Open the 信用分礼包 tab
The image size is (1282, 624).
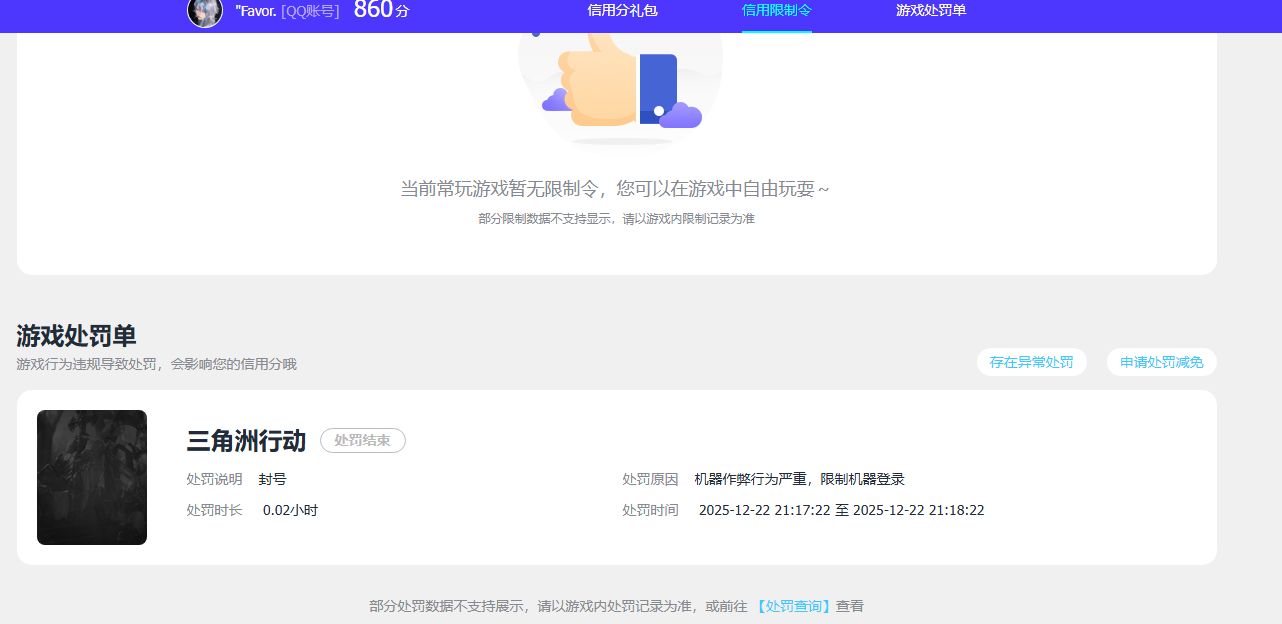pos(622,11)
